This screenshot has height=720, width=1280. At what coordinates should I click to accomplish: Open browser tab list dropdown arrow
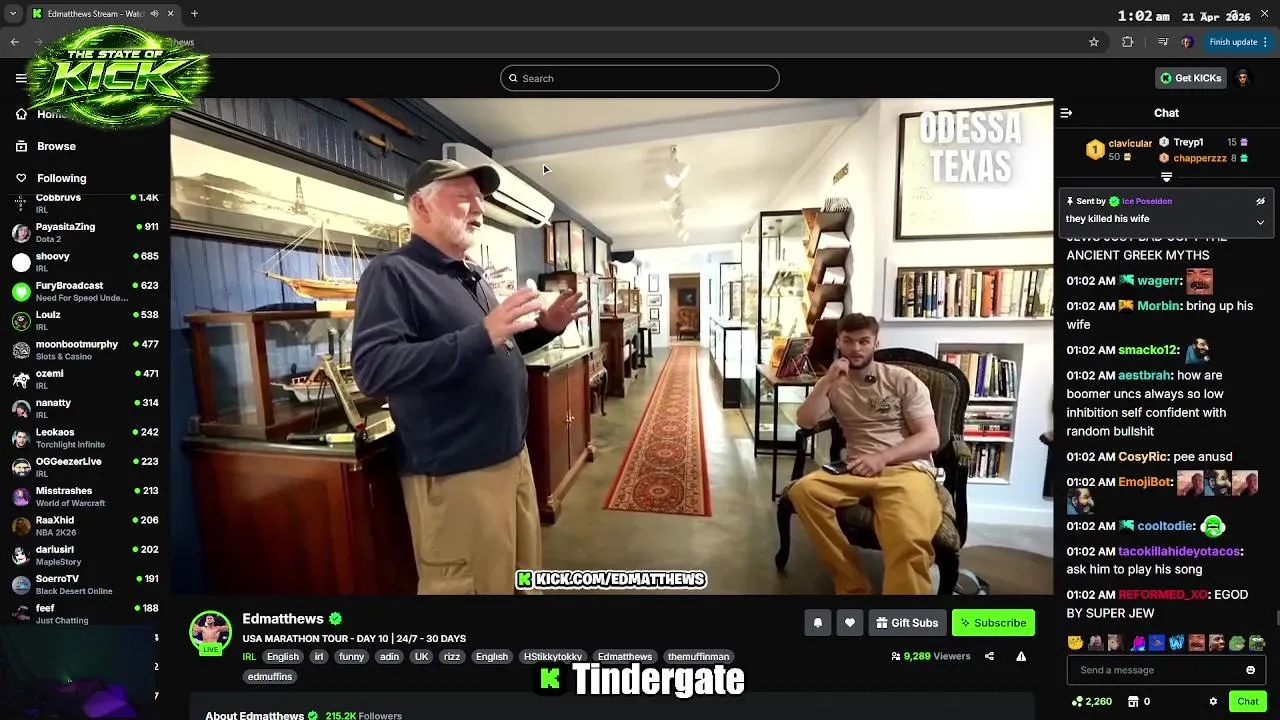click(x=13, y=14)
